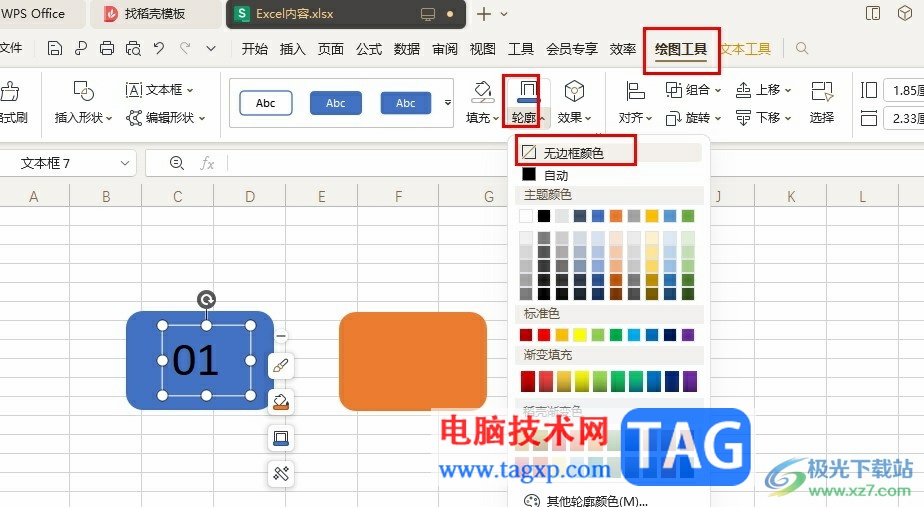
Task: Open the Rotate dropdown
Action: coord(693,118)
